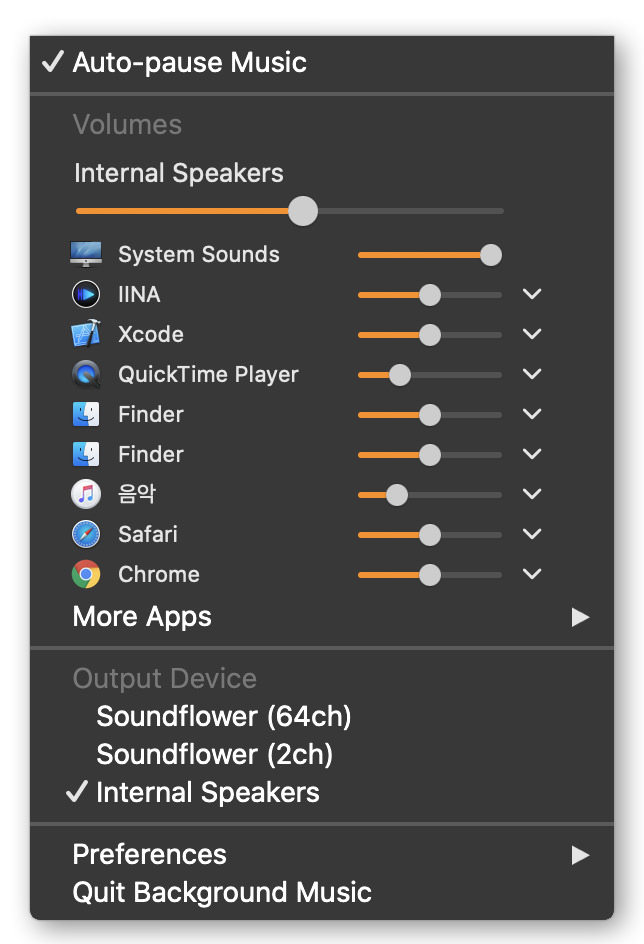Click the Xcode app icon
644x944 pixels.
point(86,334)
